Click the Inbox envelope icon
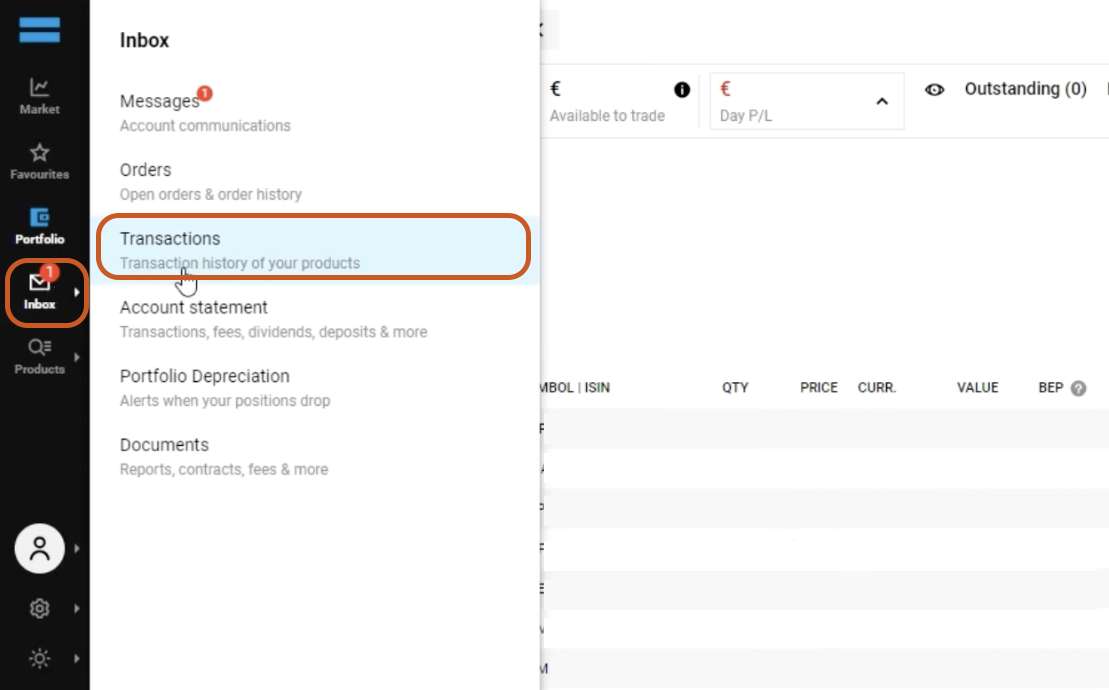The height and width of the screenshot is (690, 1109). coord(40,284)
